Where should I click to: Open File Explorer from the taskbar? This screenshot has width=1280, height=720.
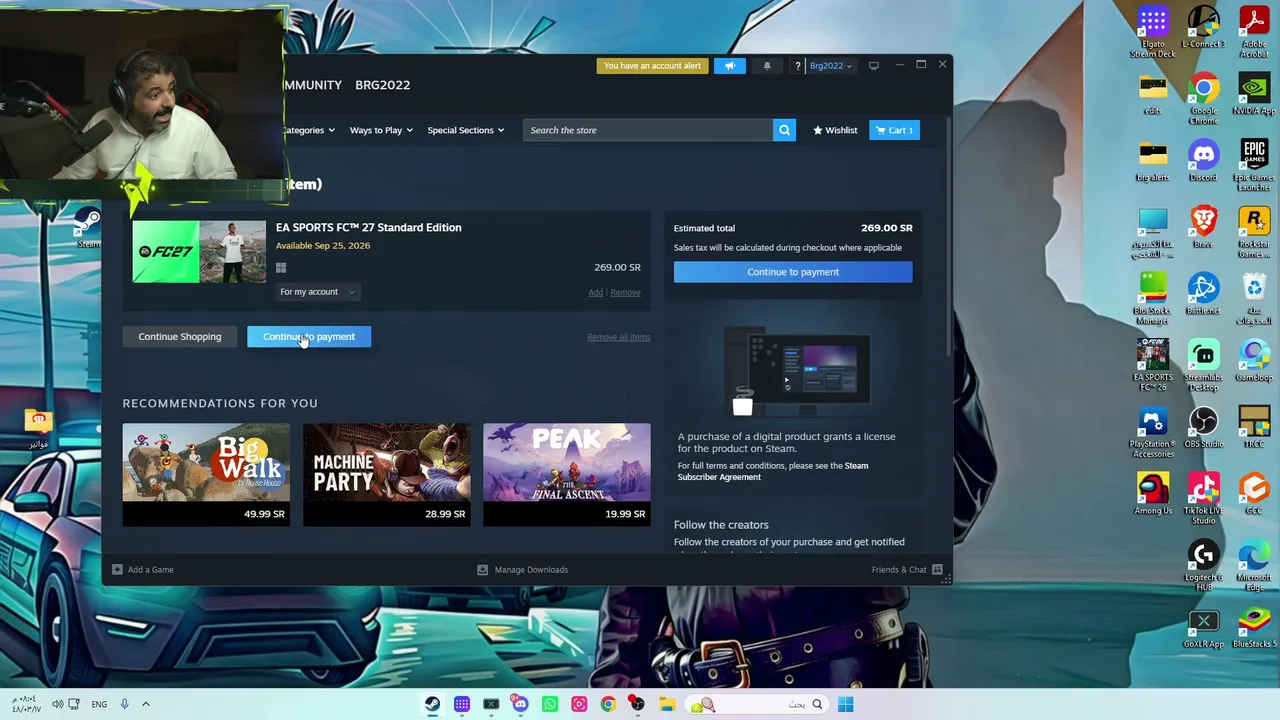point(666,704)
